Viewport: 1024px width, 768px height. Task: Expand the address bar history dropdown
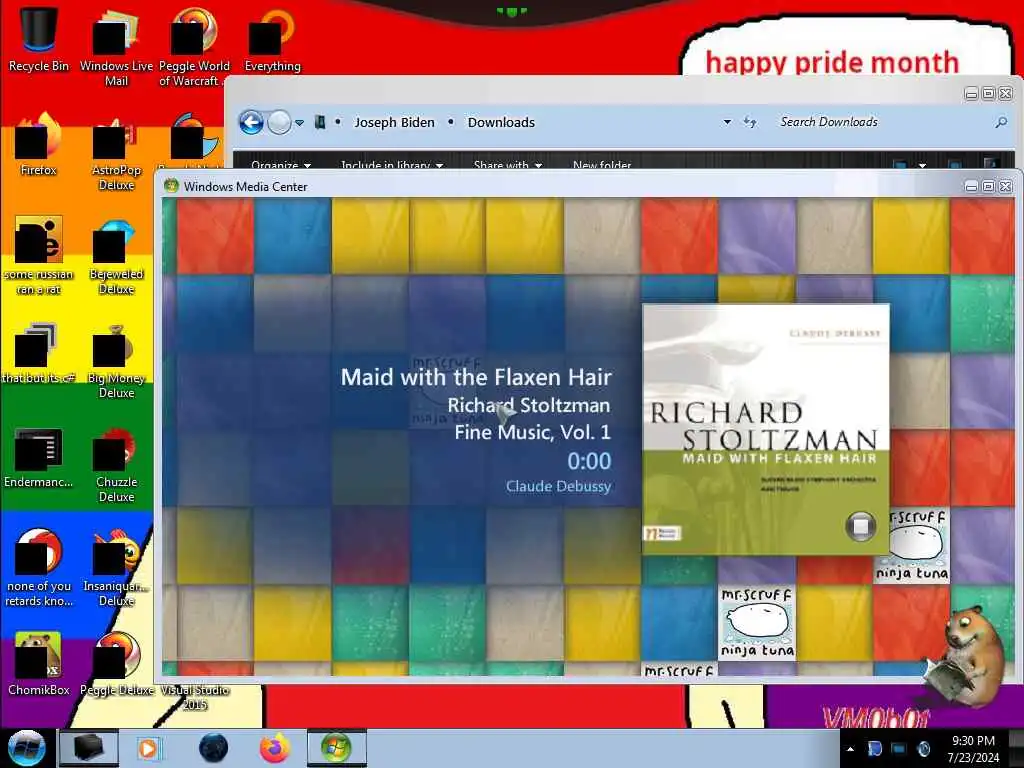(727, 122)
